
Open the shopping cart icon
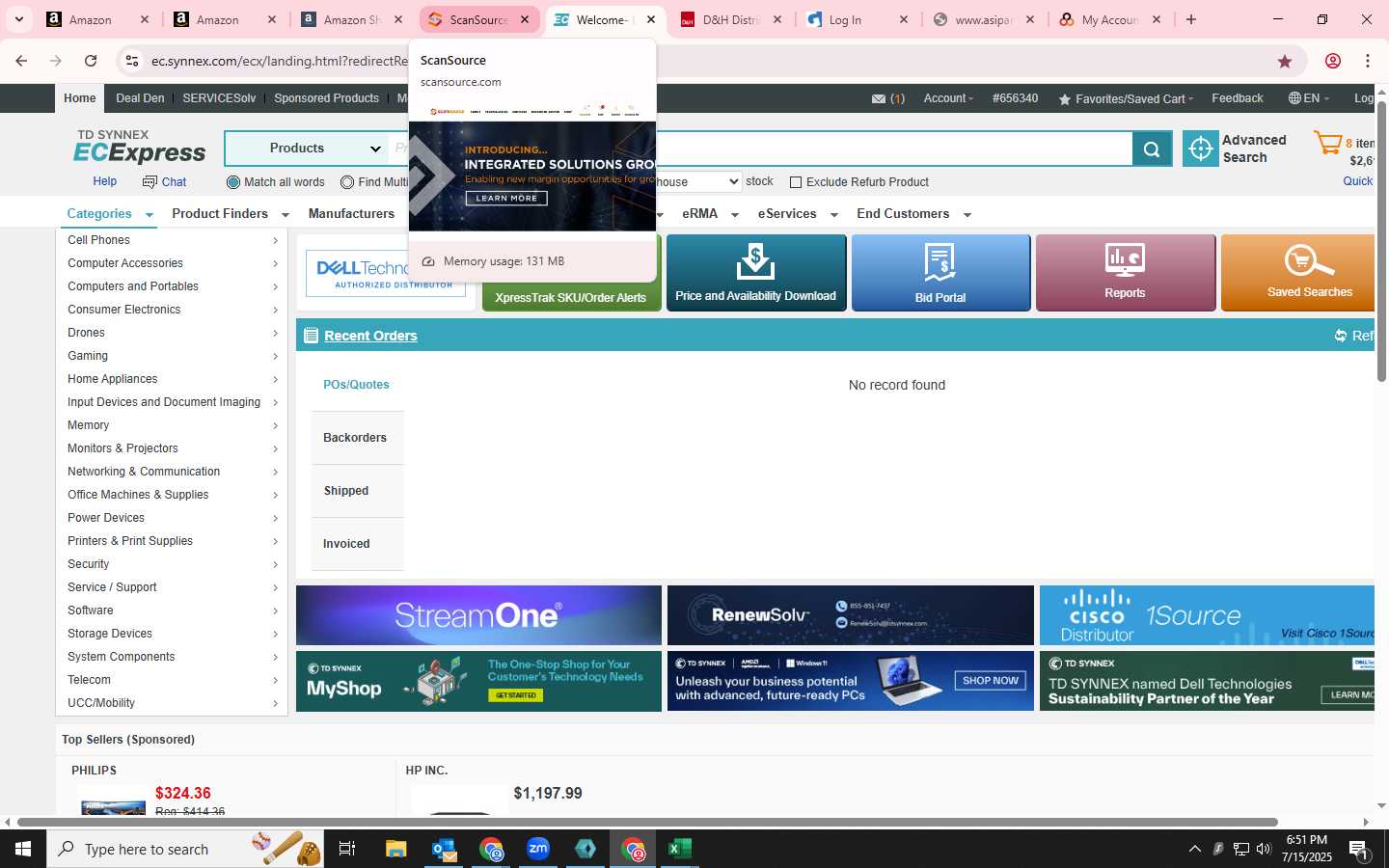[x=1328, y=144]
